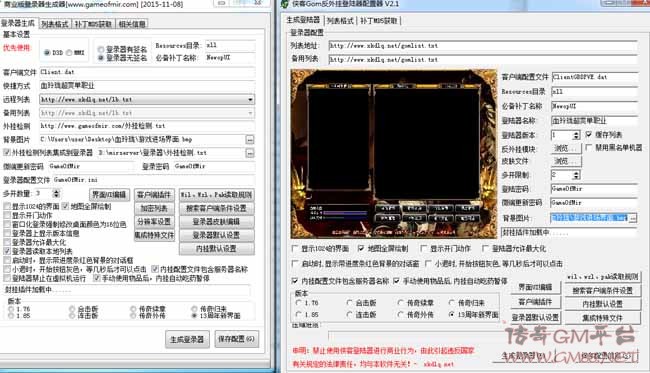Click the game interface preview image
This screenshot has height=373, width=650.
coord(394,154)
